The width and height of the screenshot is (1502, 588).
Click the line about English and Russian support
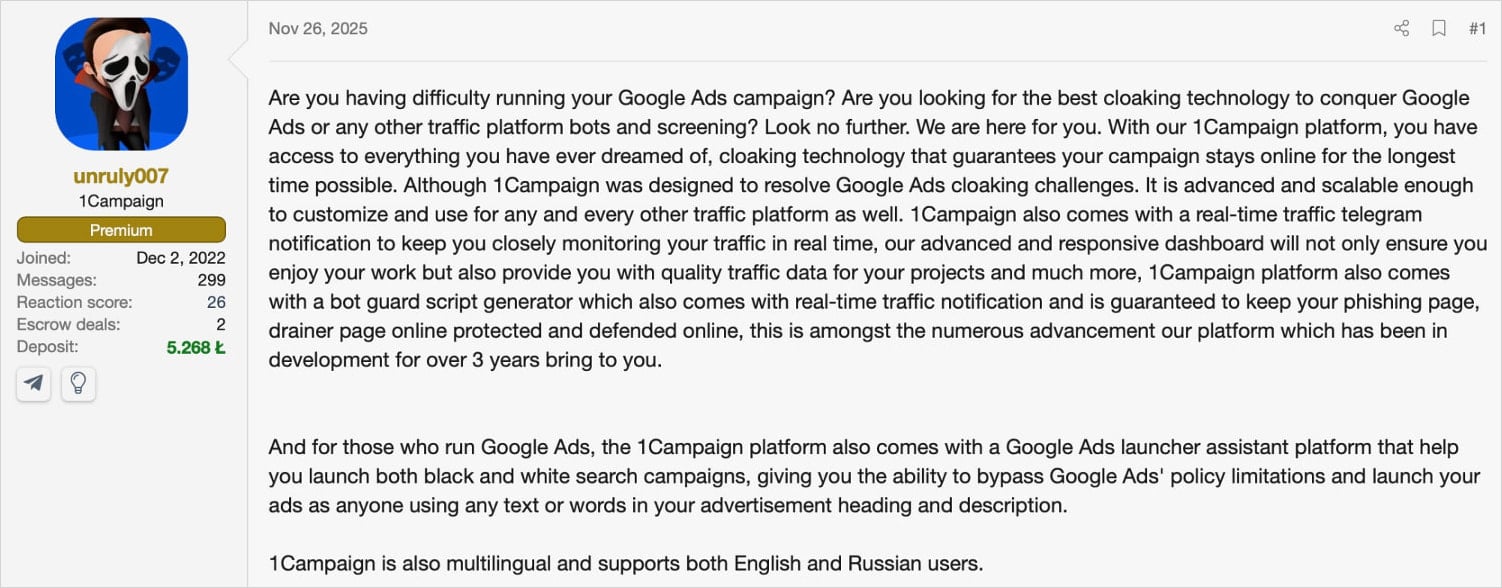(626, 563)
